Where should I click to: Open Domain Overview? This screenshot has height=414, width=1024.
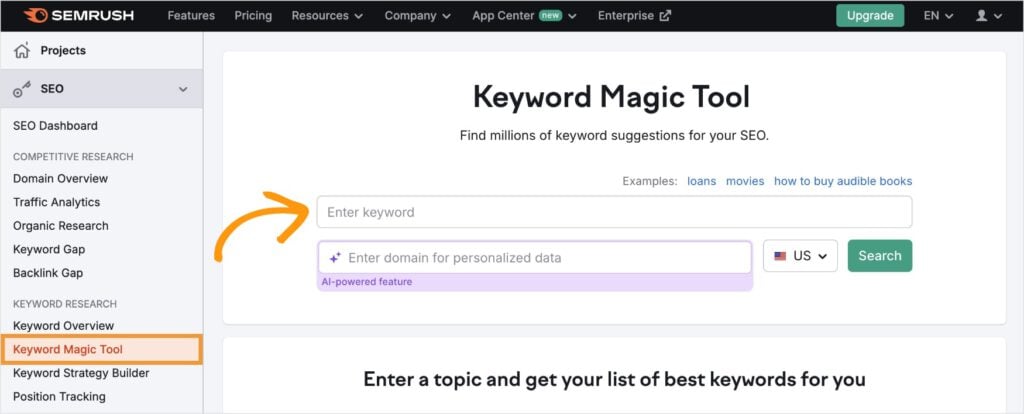61,178
